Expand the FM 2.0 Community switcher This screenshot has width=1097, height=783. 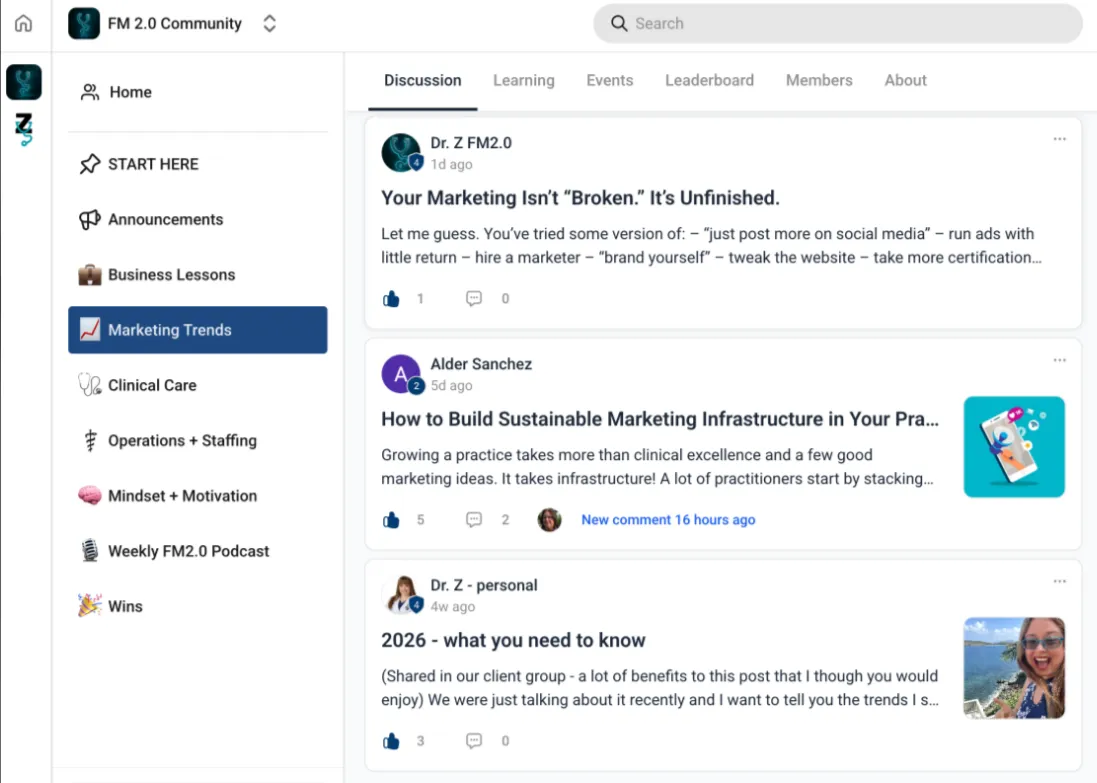pyautogui.click(x=269, y=24)
